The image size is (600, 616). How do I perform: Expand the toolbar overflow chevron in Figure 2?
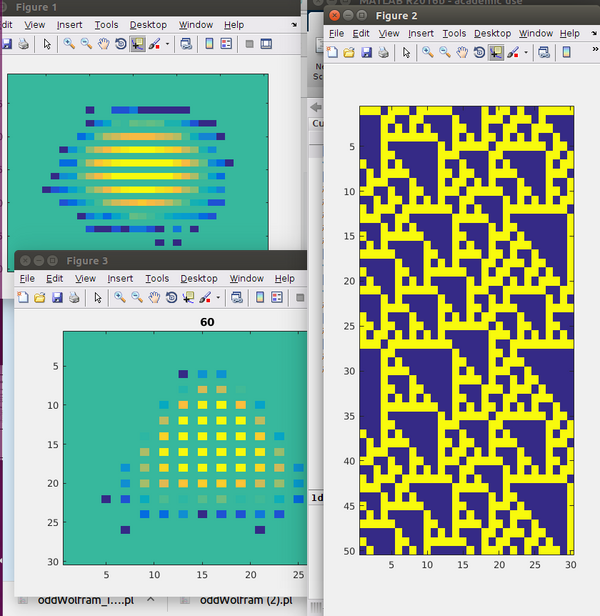595,49
